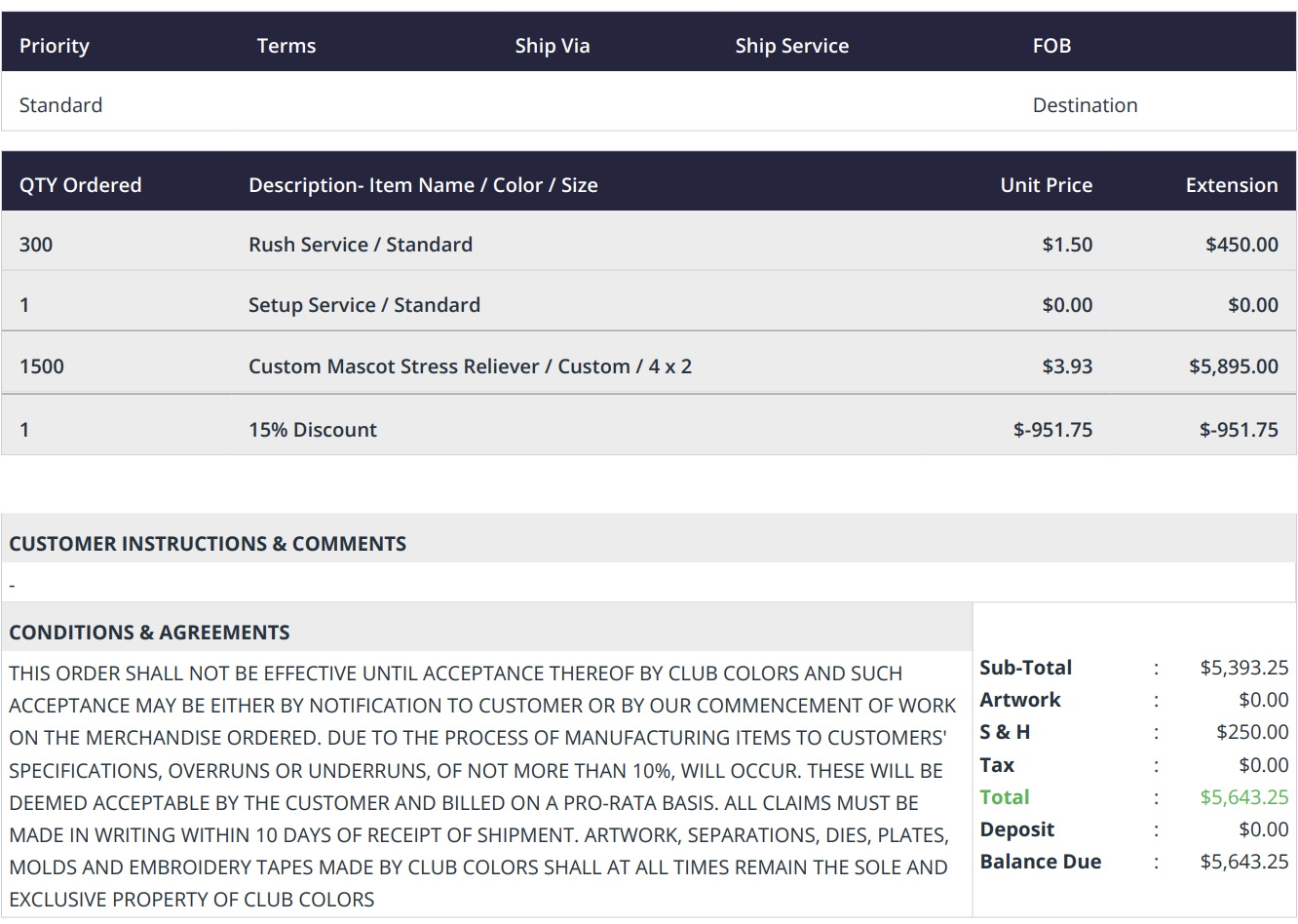Click the Ship Service column header
This screenshot has width=1298, height=924.
[x=792, y=46]
